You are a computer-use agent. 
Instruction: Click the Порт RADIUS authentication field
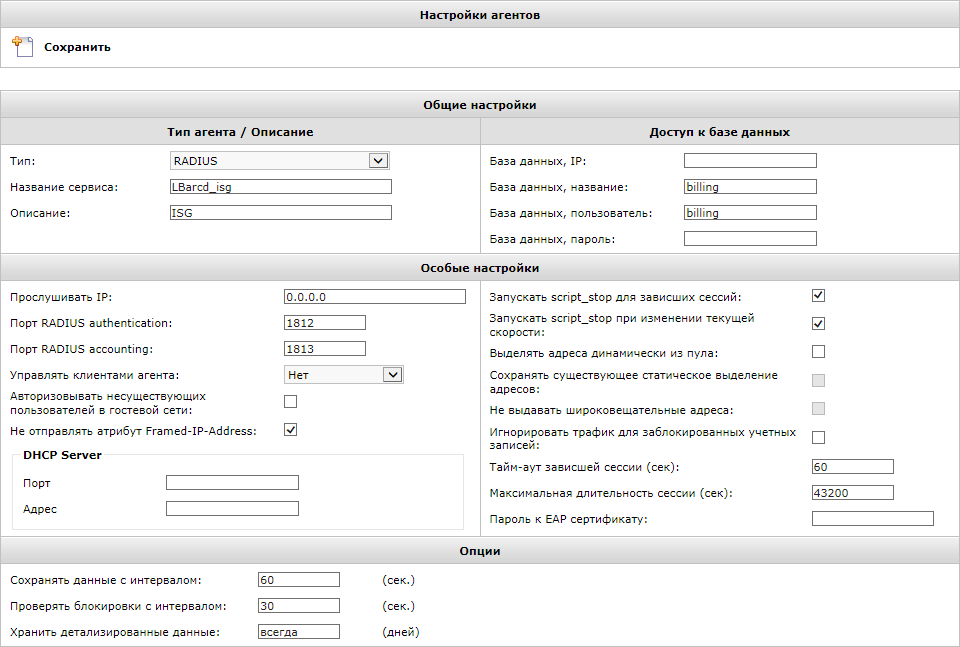[x=325, y=323]
